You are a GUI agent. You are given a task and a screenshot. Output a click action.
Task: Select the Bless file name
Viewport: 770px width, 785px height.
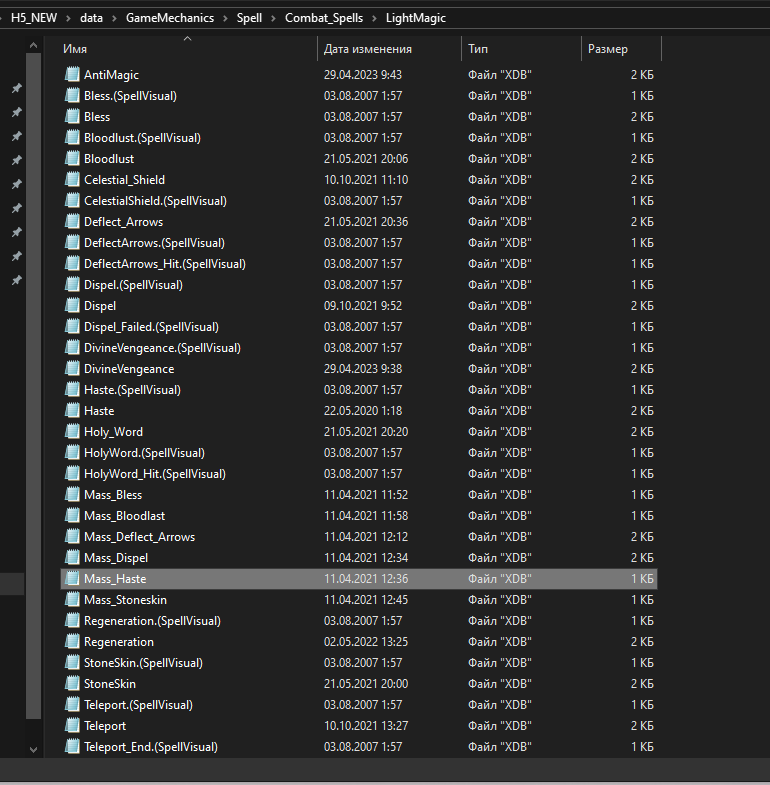97,117
